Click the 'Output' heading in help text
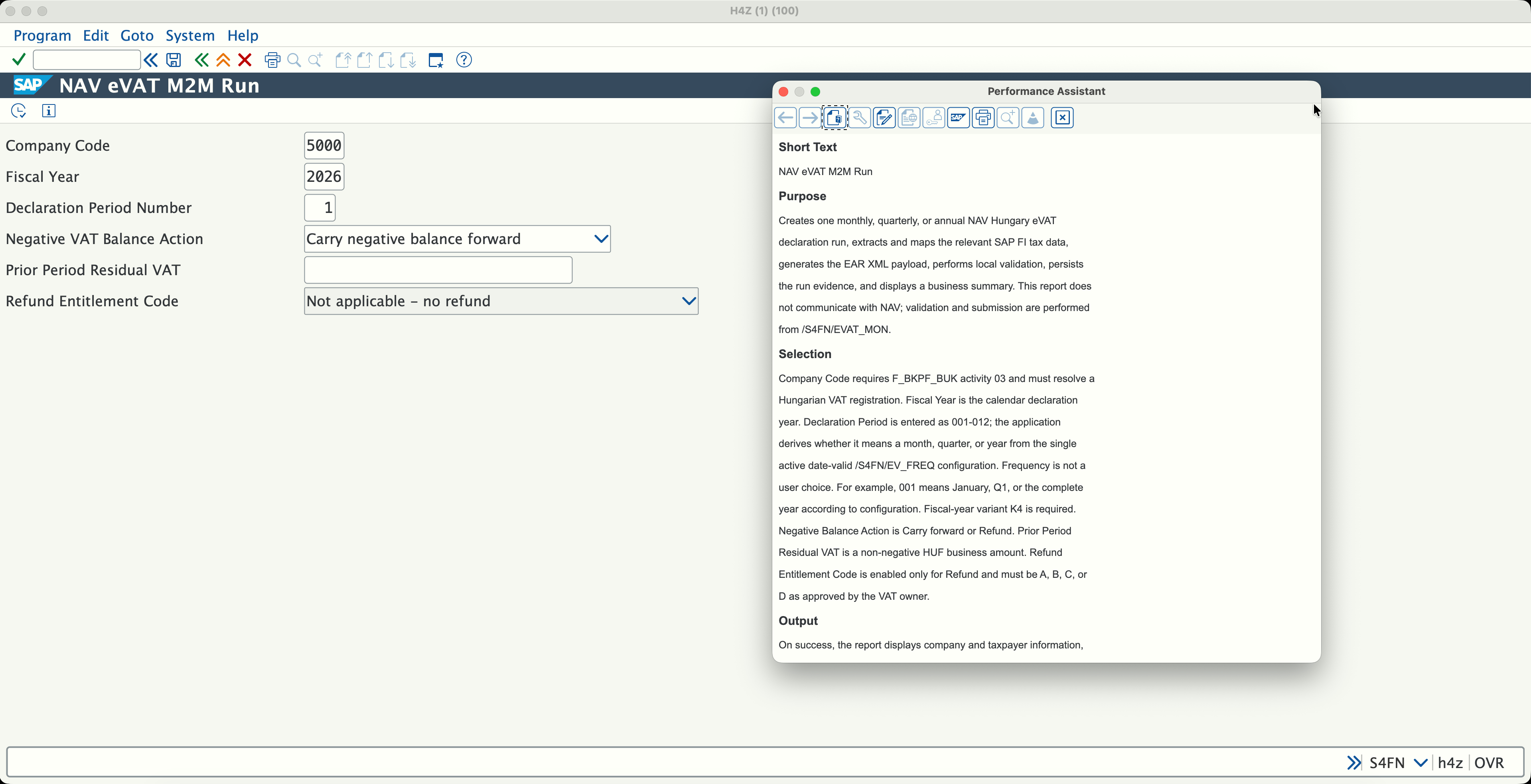The image size is (1531, 784). click(798, 621)
